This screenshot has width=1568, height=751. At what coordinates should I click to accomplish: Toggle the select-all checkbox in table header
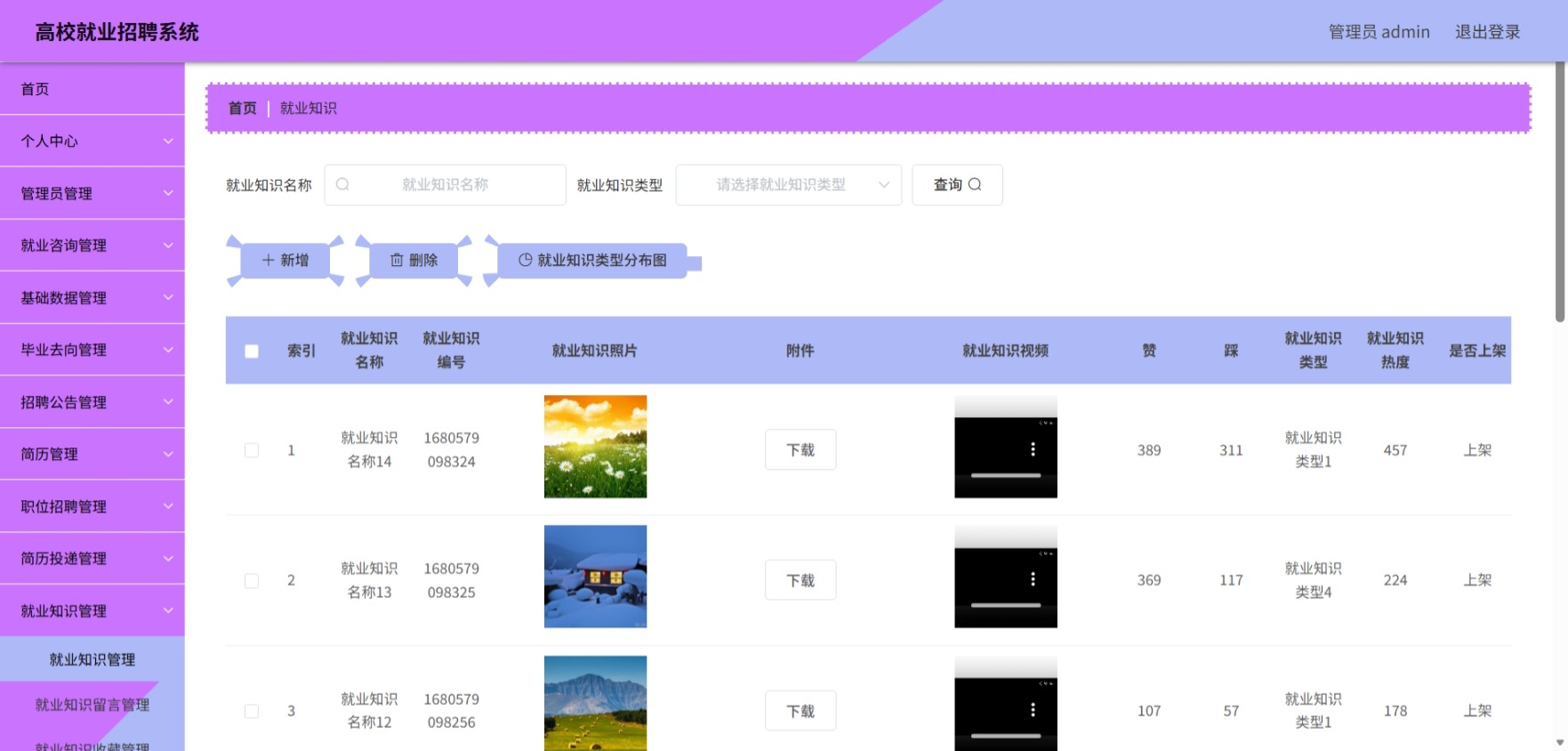252,351
